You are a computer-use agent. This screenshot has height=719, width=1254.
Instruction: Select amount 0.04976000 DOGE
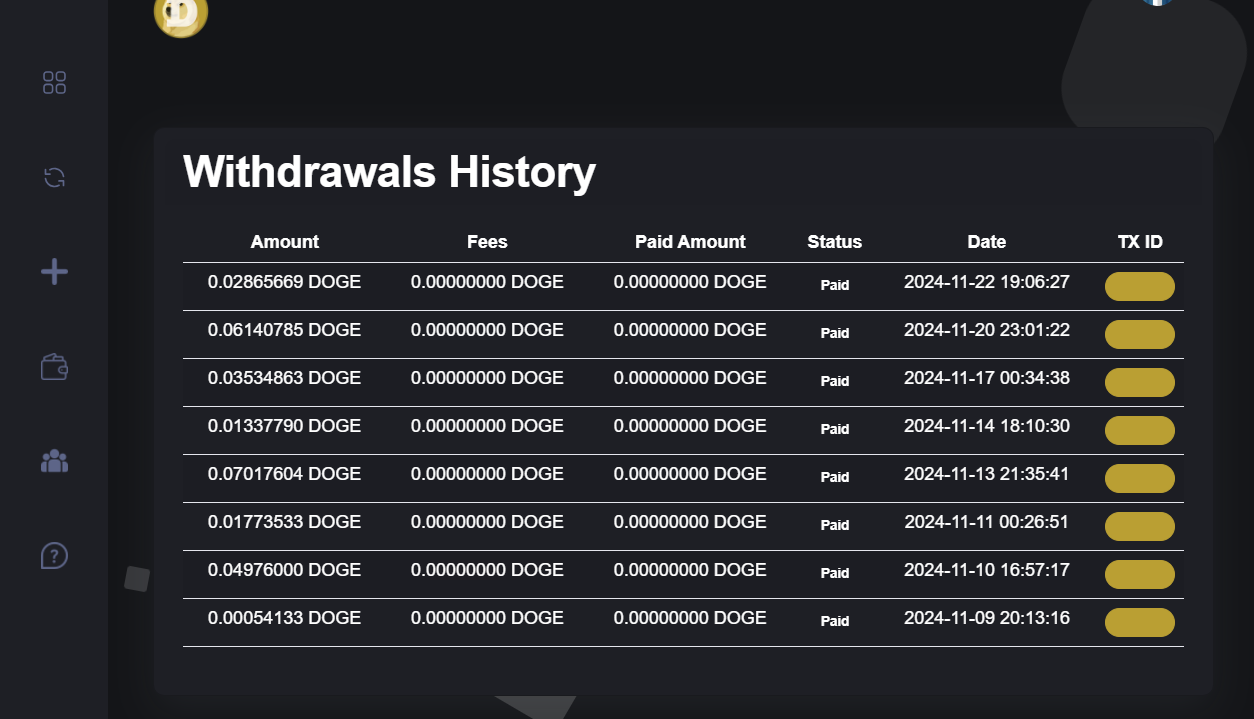pos(284,570)
